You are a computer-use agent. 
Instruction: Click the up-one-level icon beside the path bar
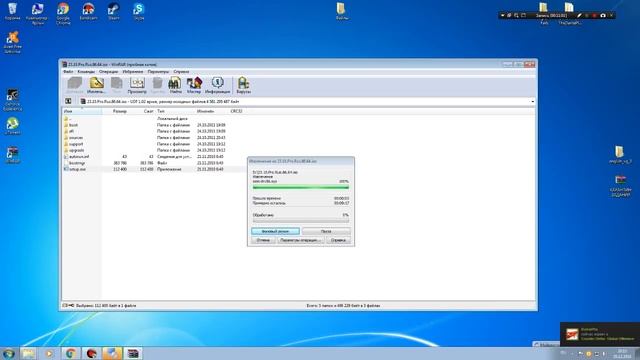coord(68,101)
